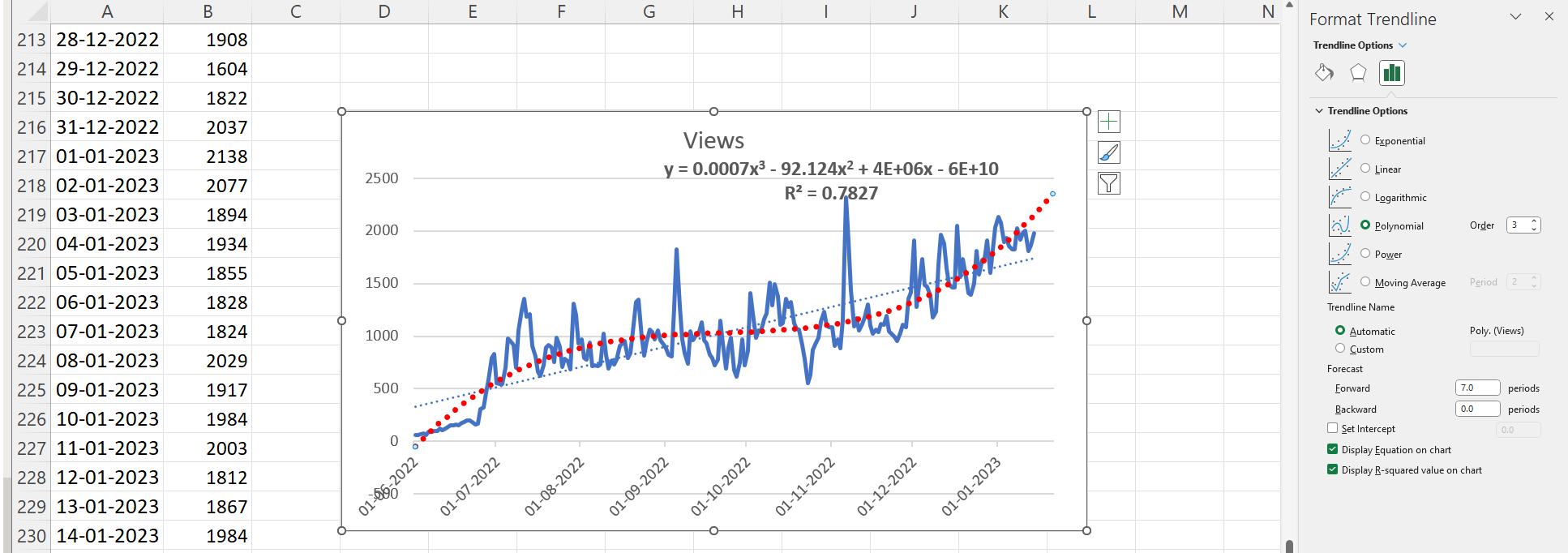Open the Effects pentagon tab icon
Screen dimensions: 1568x553
(1358, 73)
